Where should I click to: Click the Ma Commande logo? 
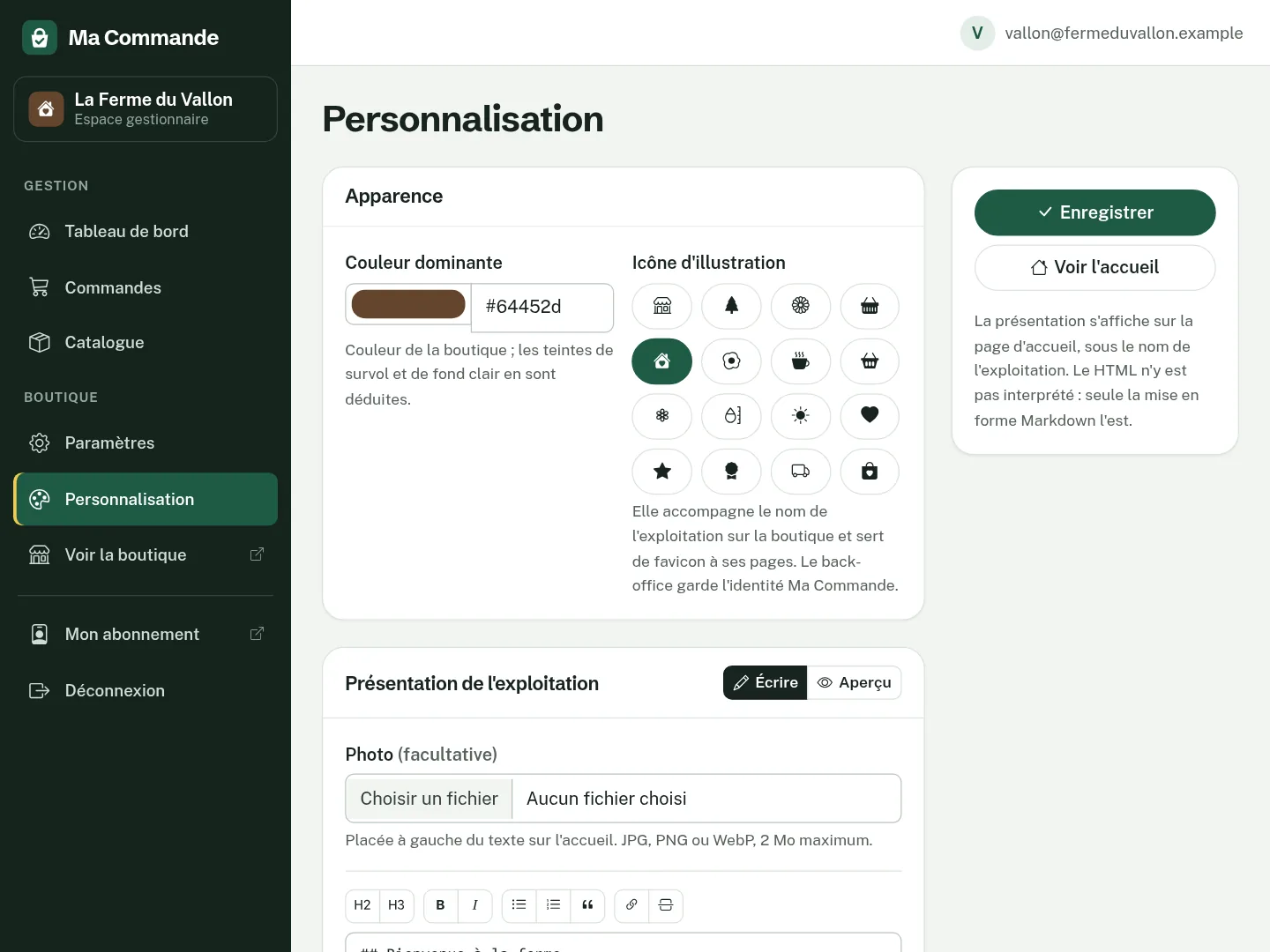click(x=121, y=38)
